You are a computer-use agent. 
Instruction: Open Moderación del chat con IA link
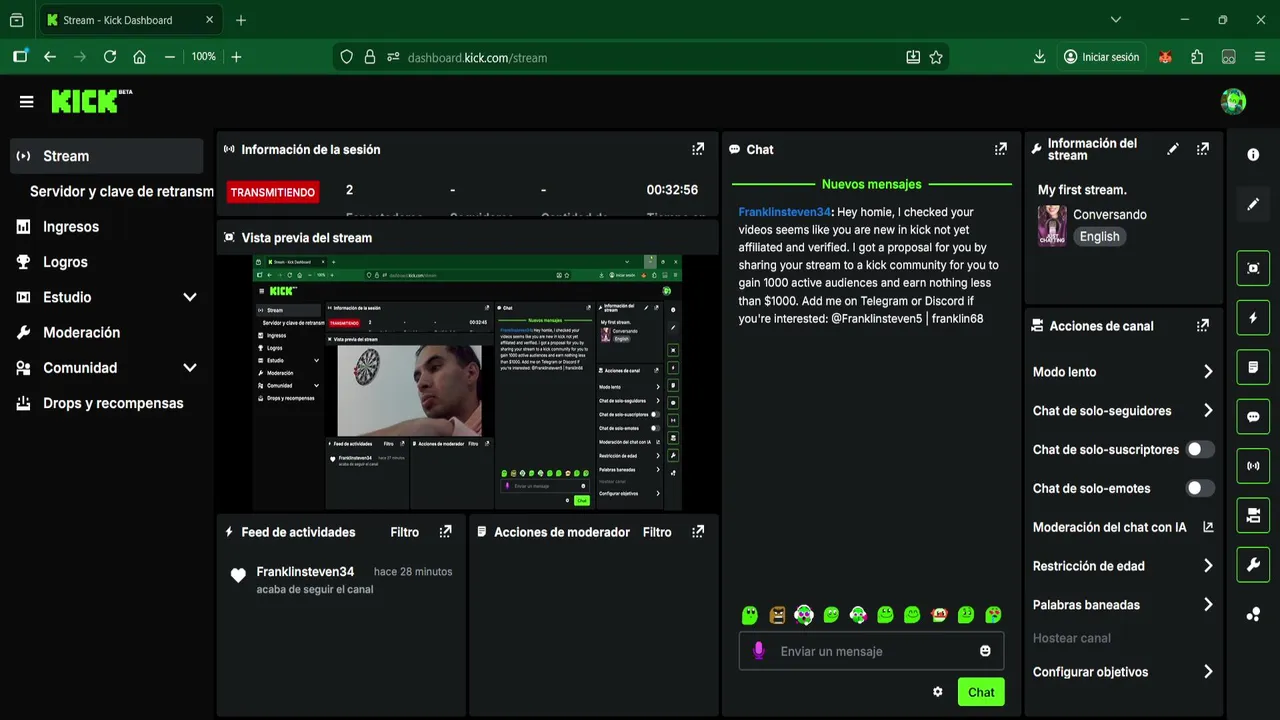click(1123, 527)
